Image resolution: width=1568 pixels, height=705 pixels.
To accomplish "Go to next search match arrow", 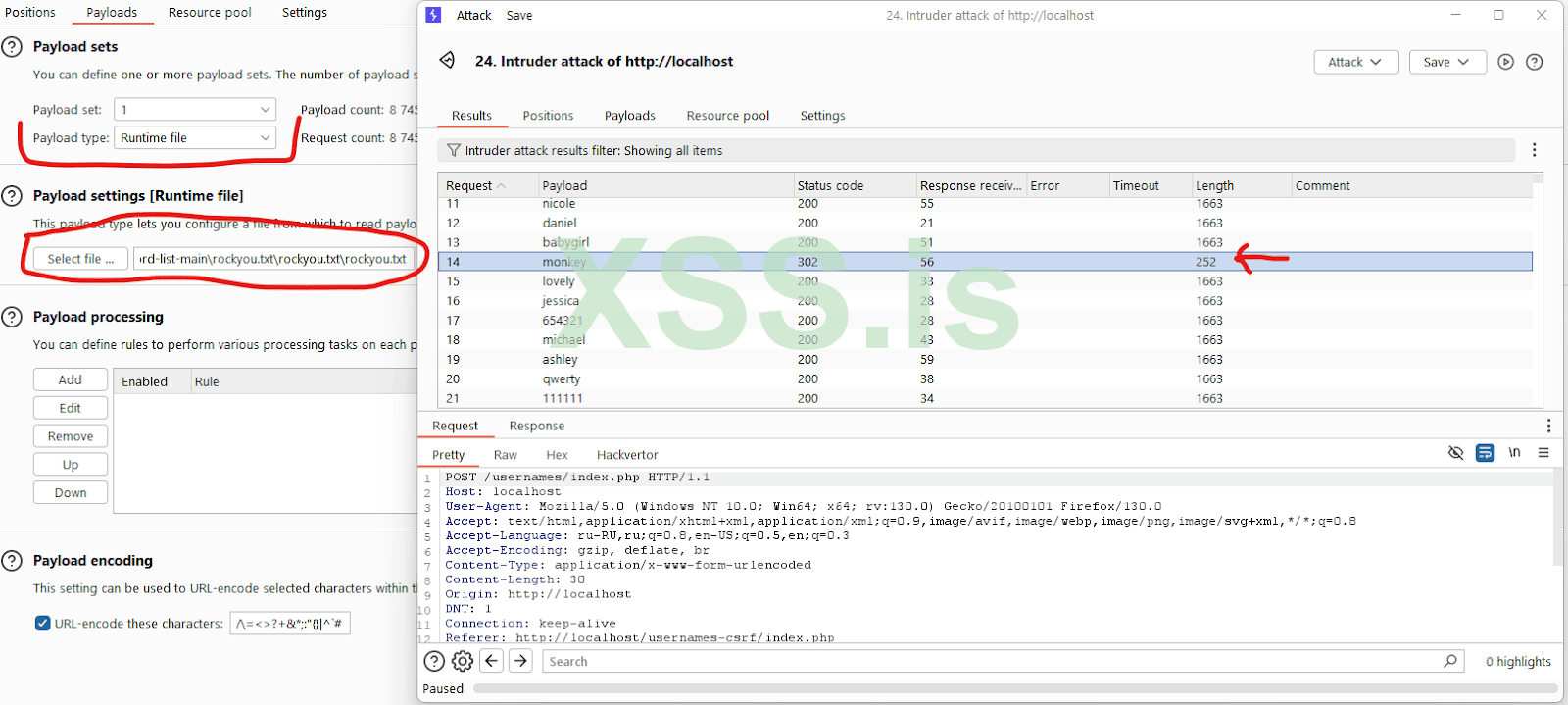I will [521, 661].
